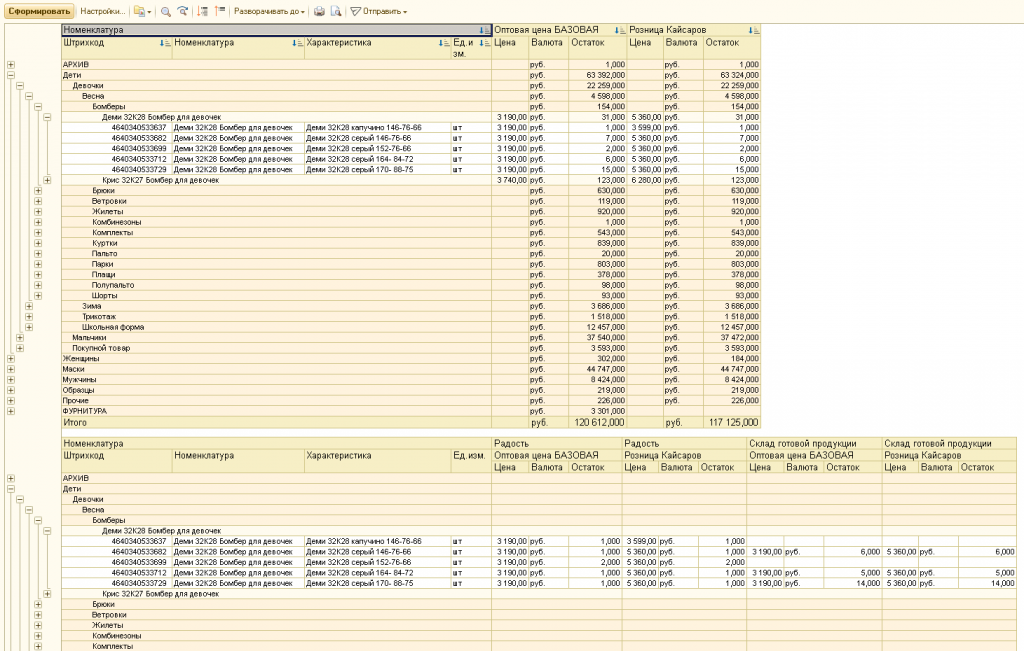
Task: Open Настройки... report settings
Action: [103, 11]
